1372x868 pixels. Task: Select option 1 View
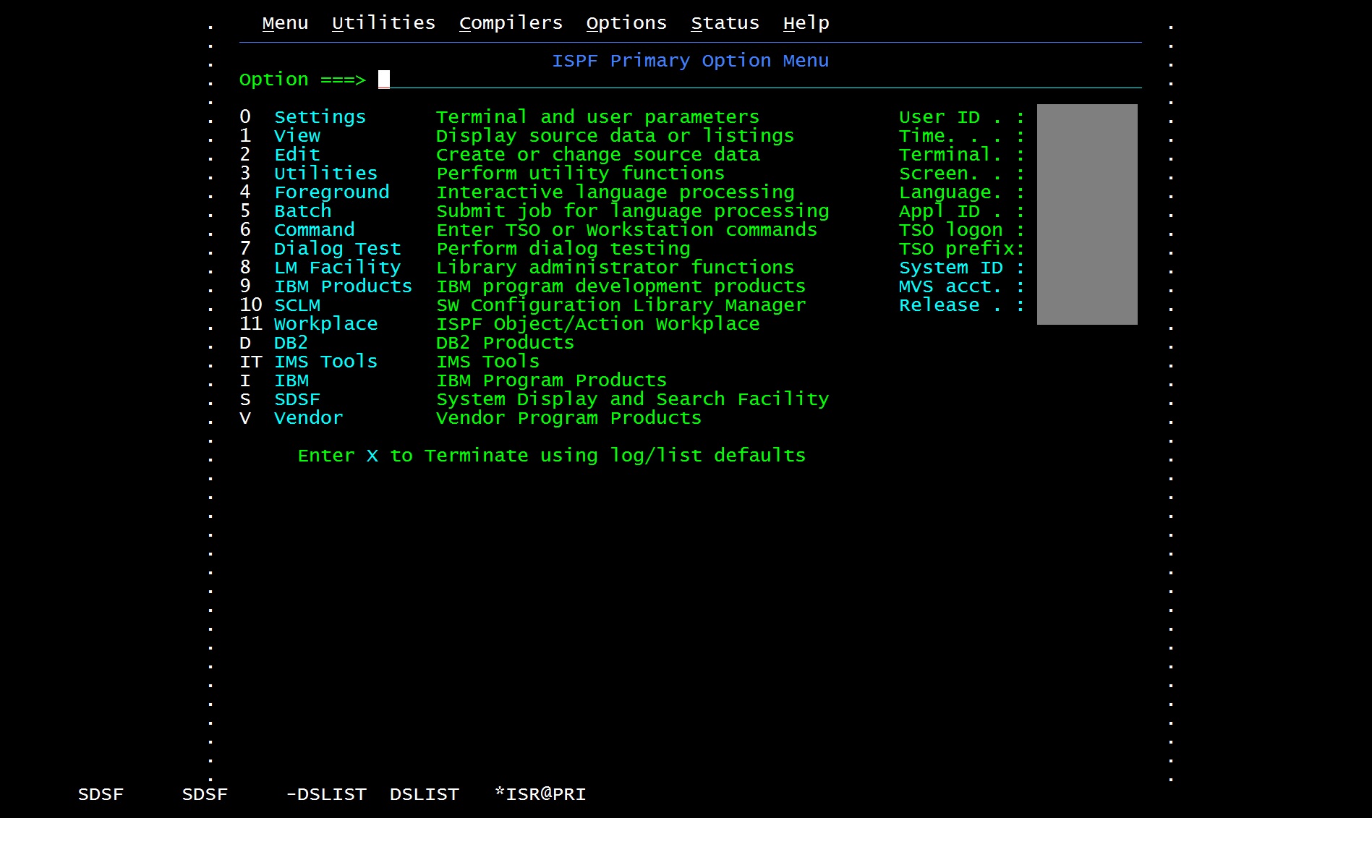pyautogui.click(x=297, y=136)
